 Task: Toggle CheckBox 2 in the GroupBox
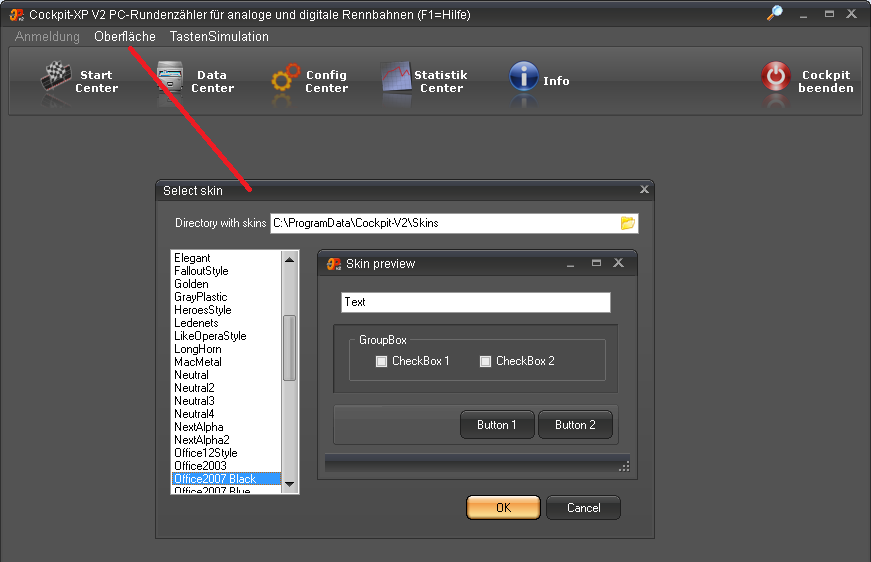tap(485, 362)
